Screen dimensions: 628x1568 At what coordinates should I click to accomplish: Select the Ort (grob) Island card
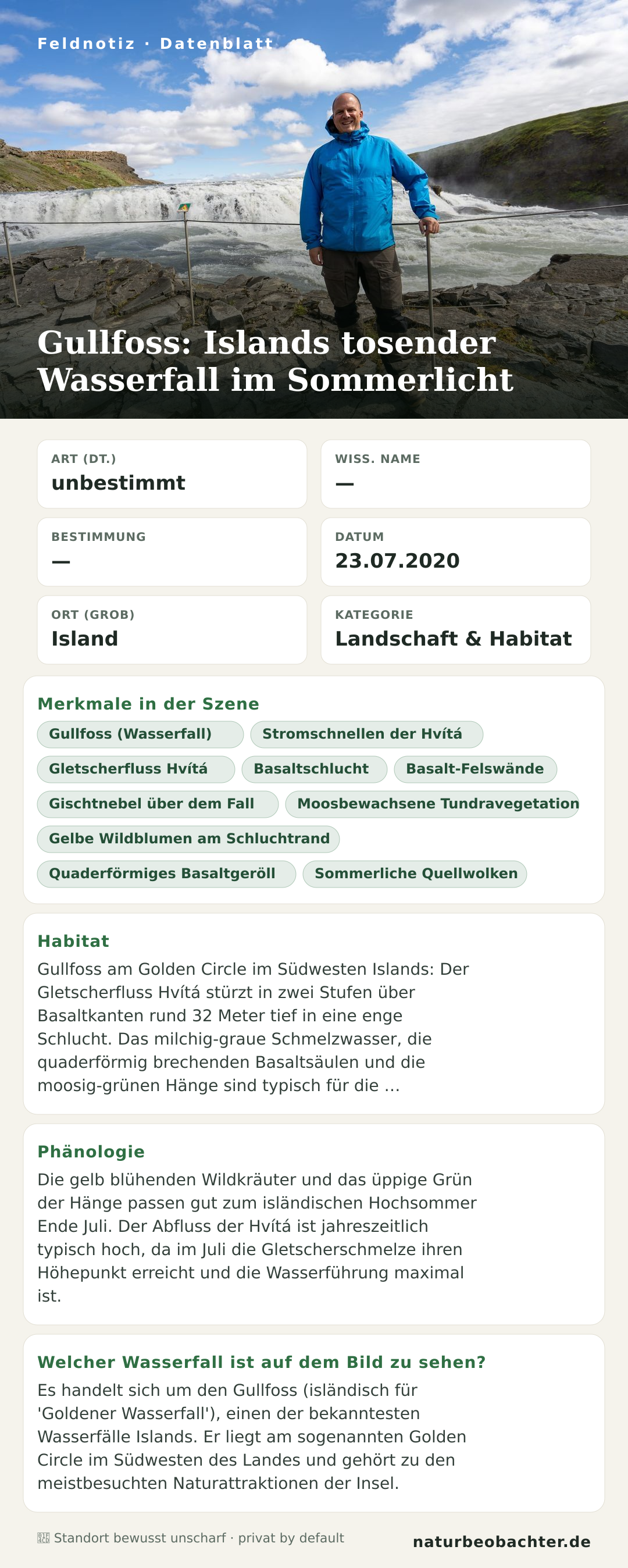pos(172,630)
